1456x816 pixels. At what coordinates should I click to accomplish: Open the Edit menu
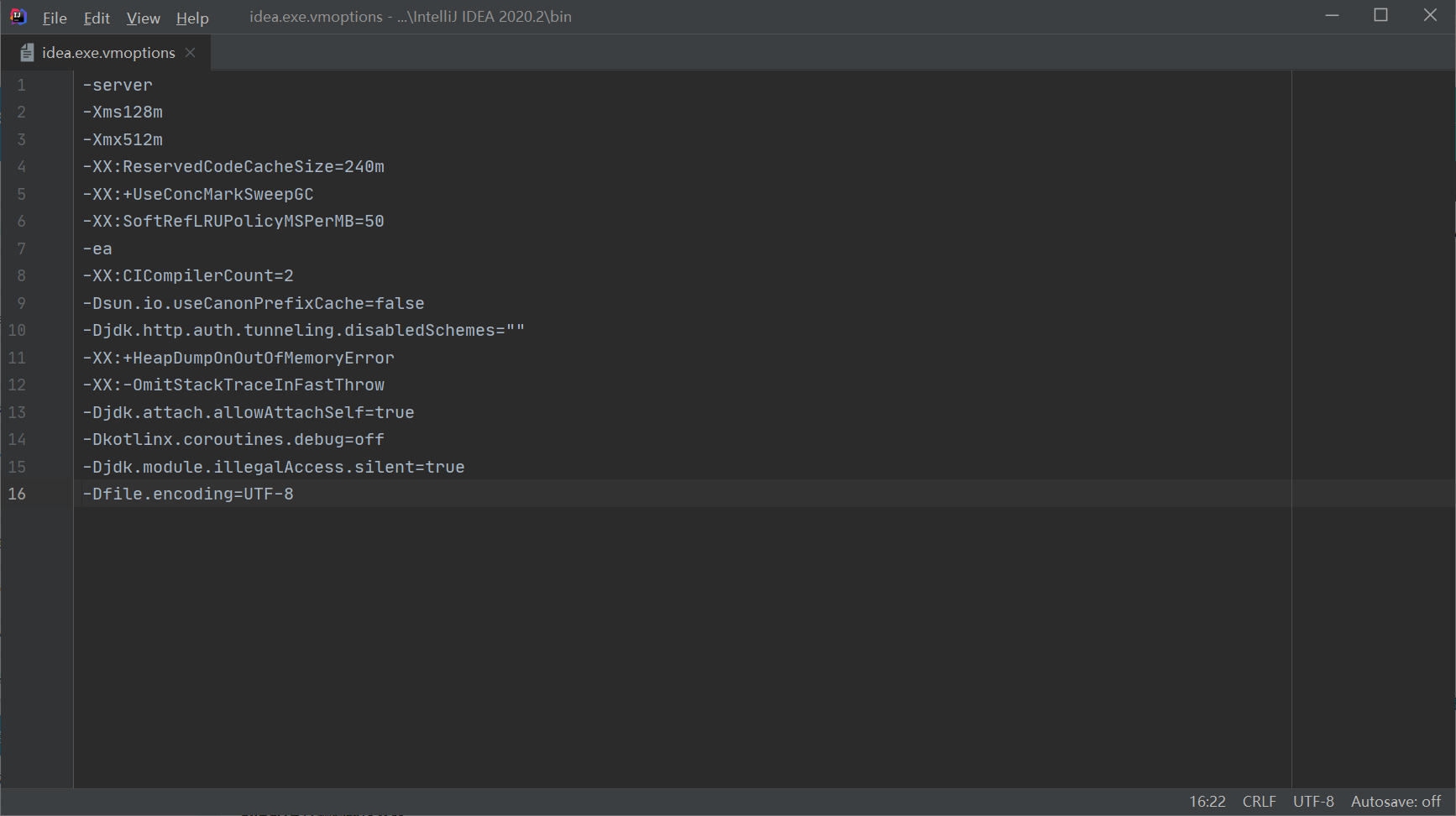click(x=96, y=18)
